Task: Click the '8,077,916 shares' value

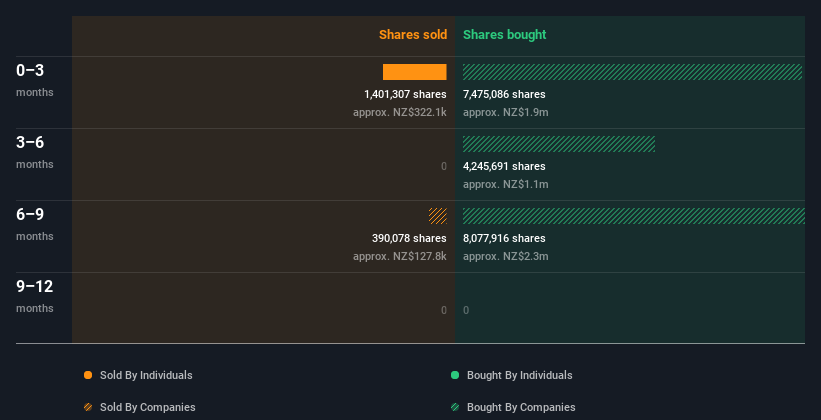Action: (504, 238)
